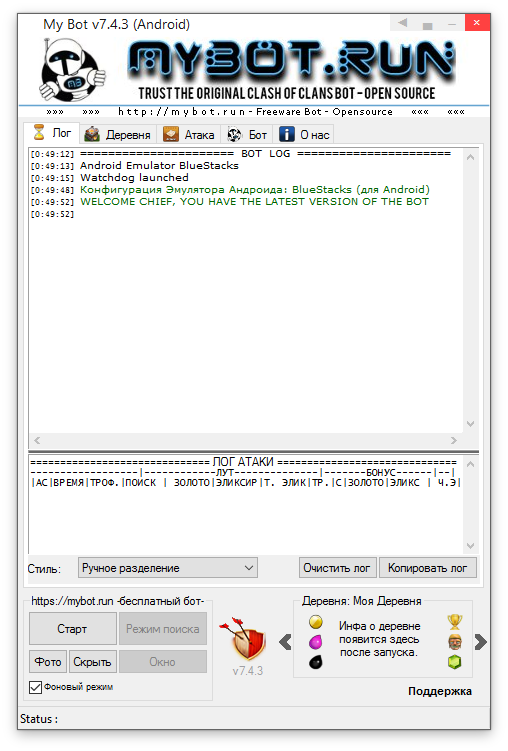The image size is (508, 751).
Task: Click the gear icon on Бот tab
Action: pos(234,135)
